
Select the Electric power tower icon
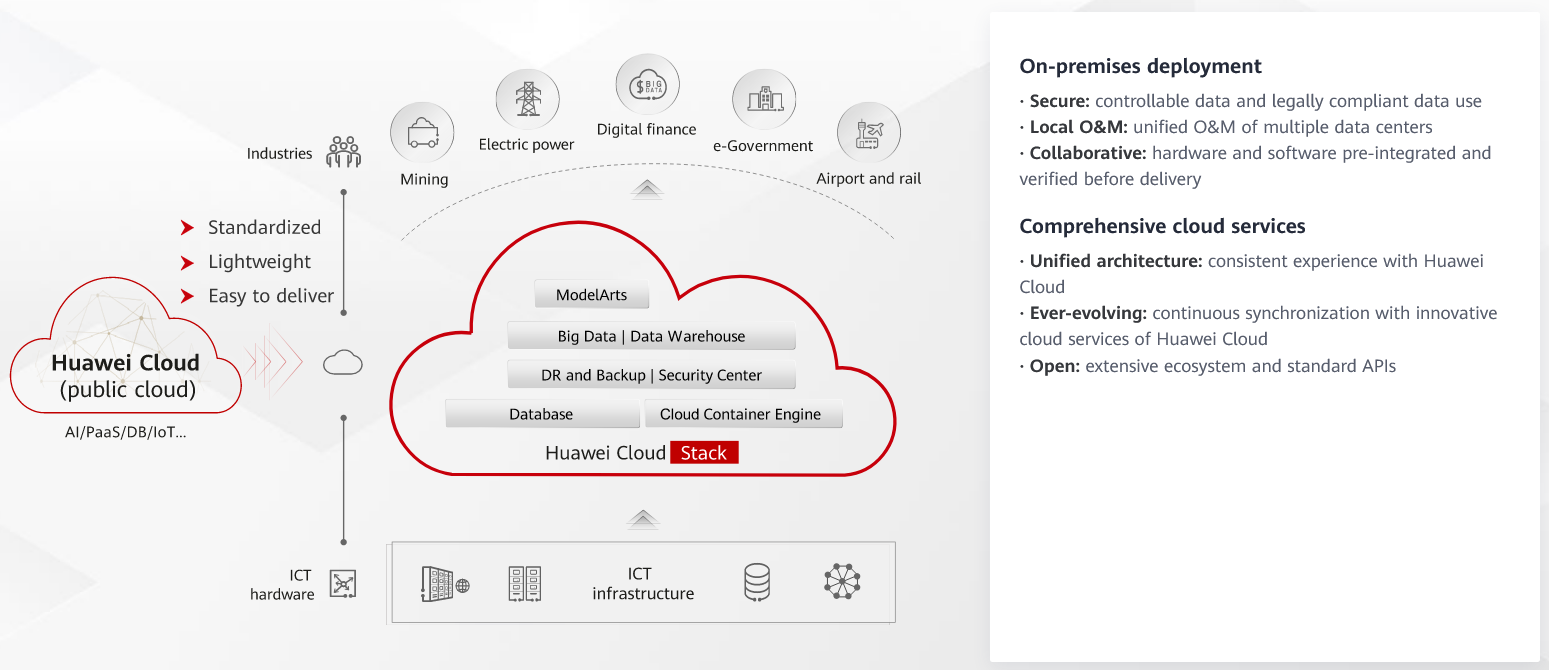[x=527, y=100]
